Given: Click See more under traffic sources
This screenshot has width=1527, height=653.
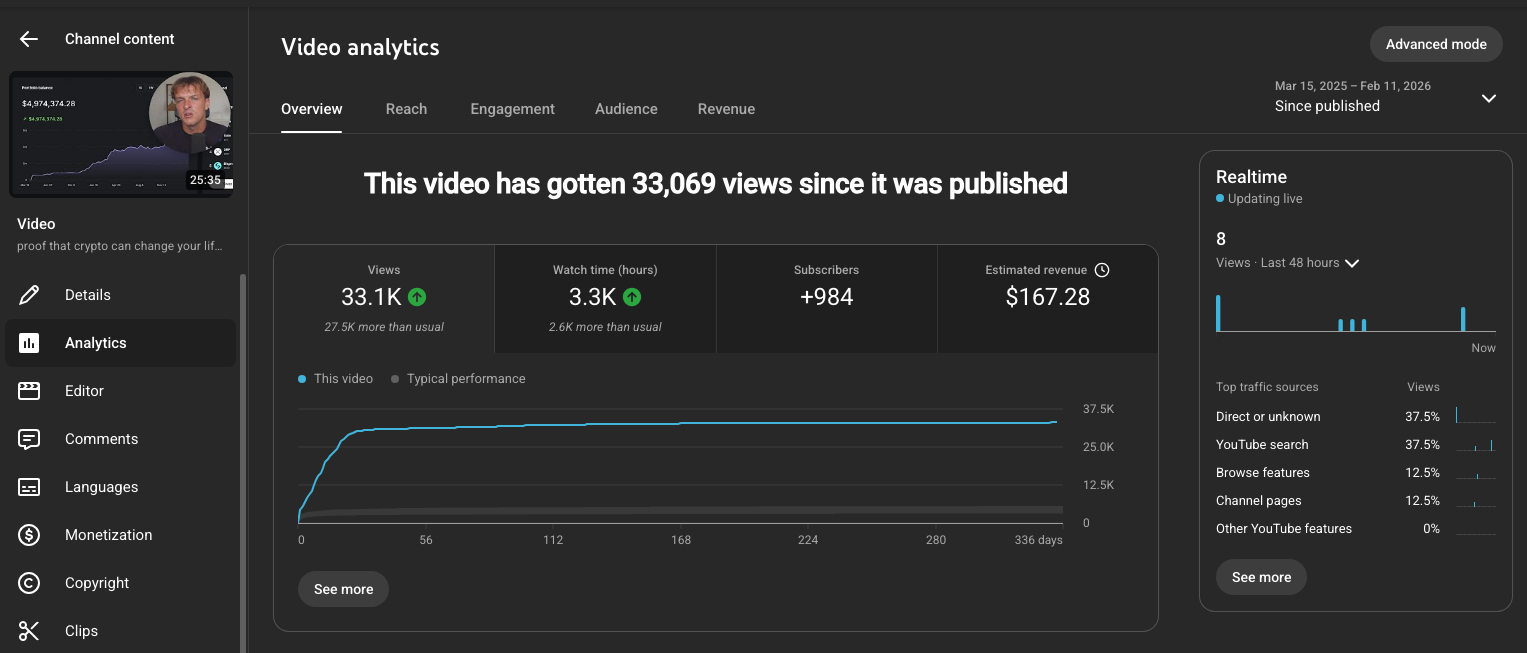Looking at the screenshot, I should pos(1261,577).
